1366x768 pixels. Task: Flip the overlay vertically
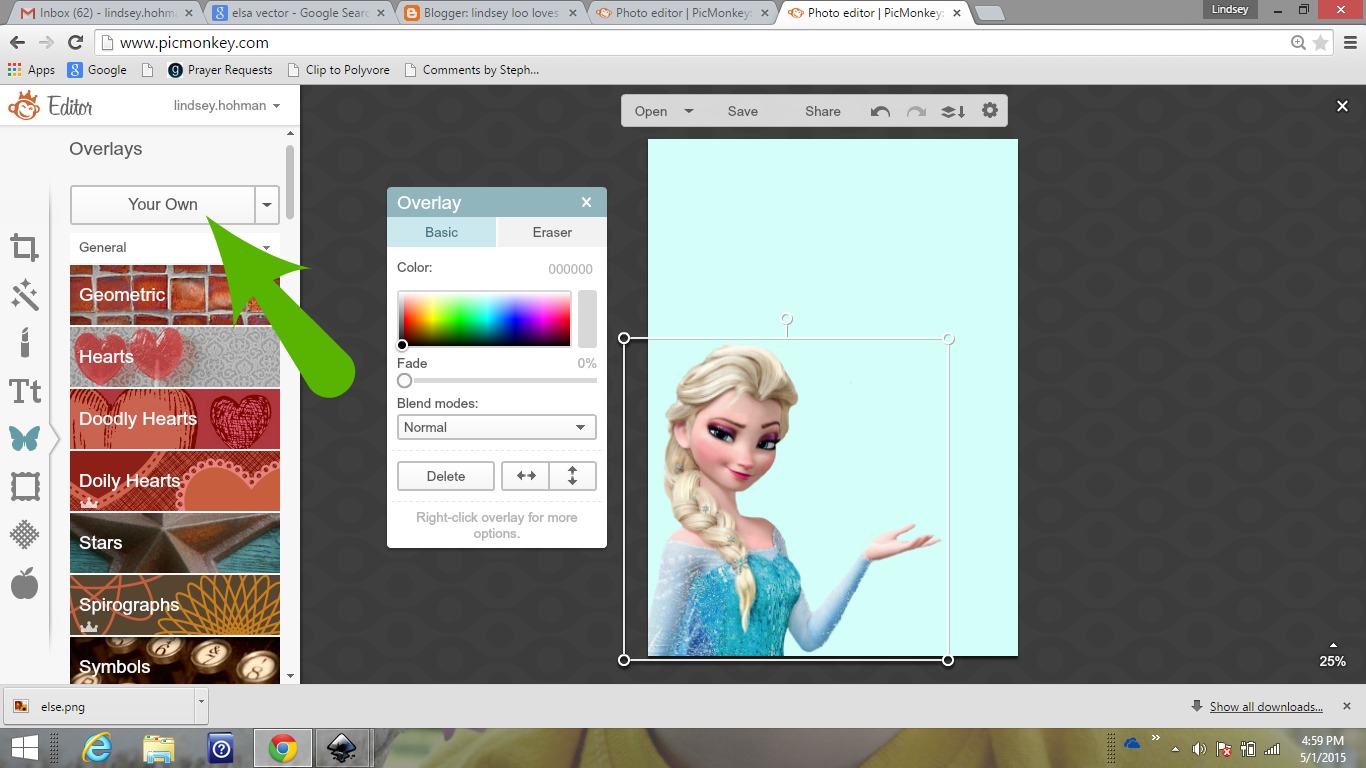click(573, 476)
